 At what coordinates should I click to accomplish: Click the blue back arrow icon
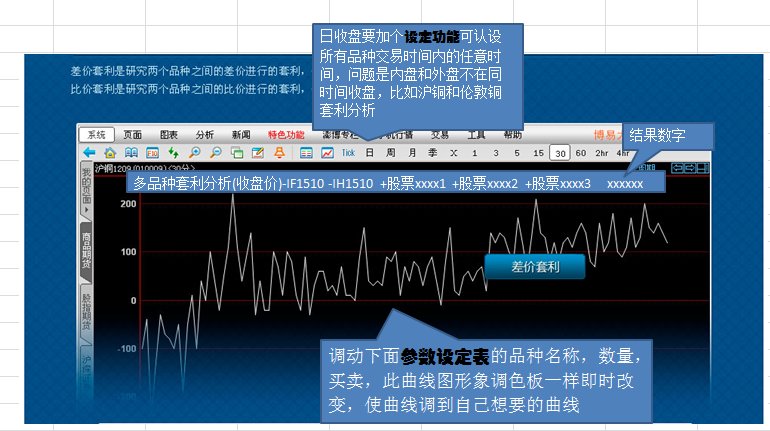[89, 153]
